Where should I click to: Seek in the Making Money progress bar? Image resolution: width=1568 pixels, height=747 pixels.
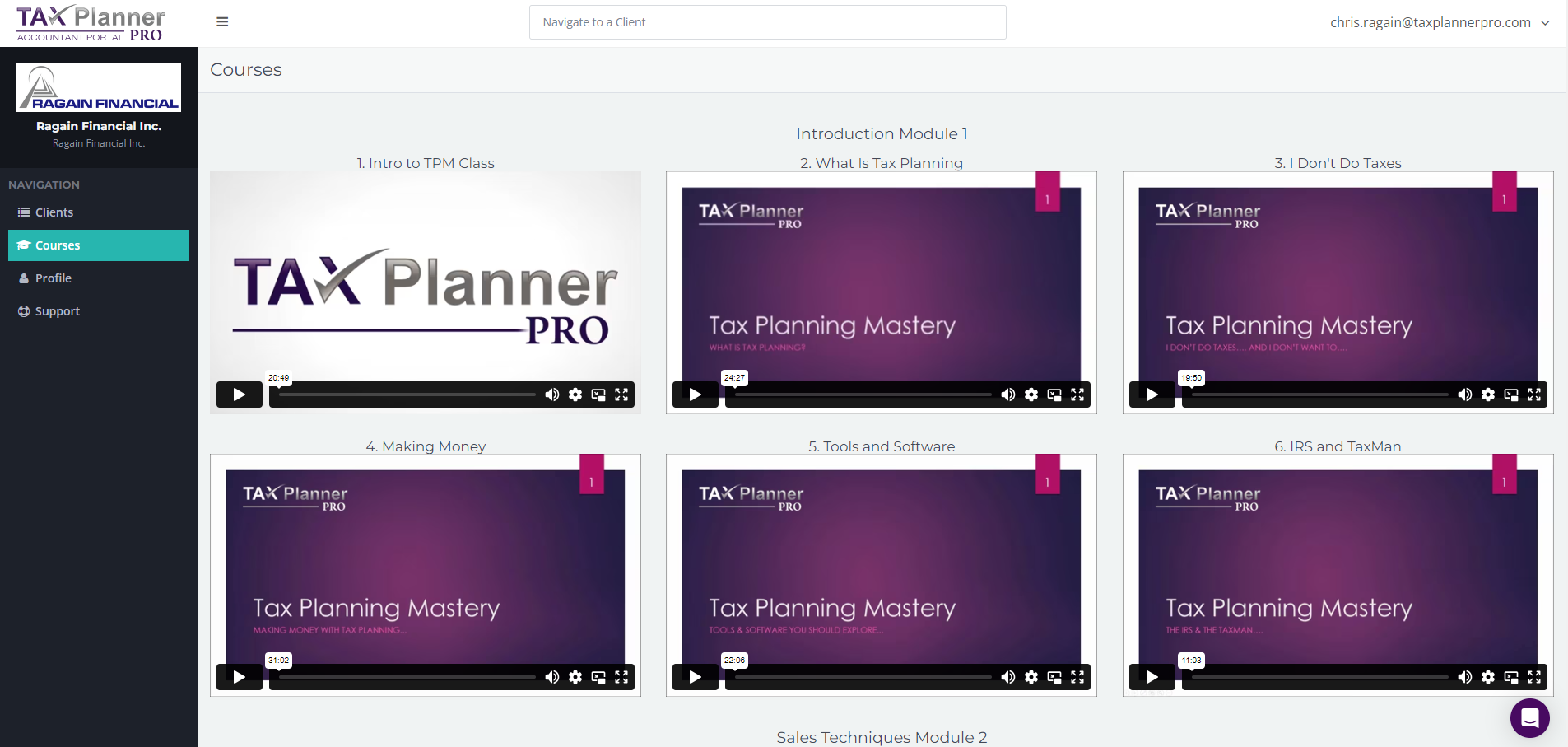[407, 677]
